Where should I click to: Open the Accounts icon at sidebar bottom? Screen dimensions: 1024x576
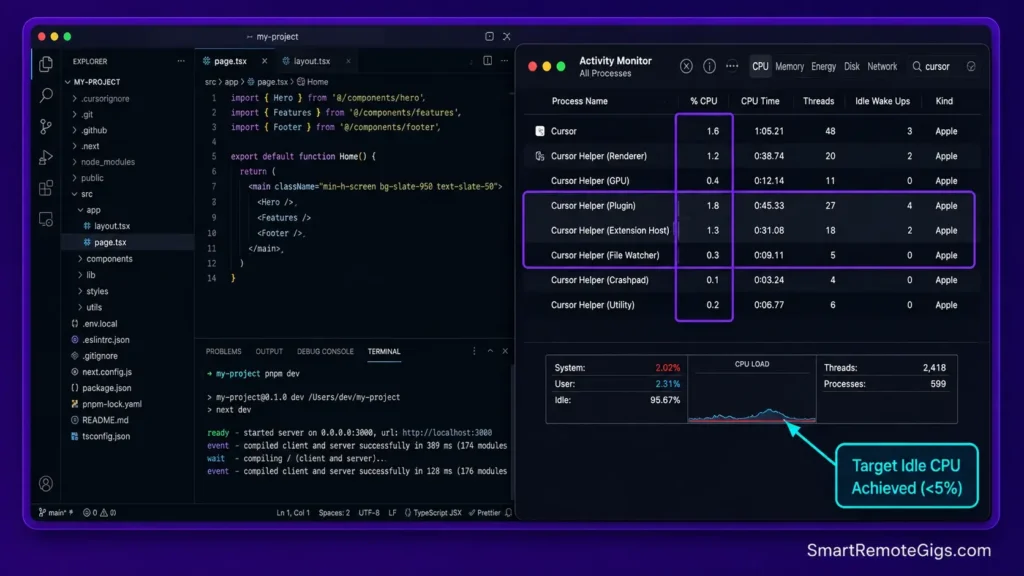coord(46,484)
